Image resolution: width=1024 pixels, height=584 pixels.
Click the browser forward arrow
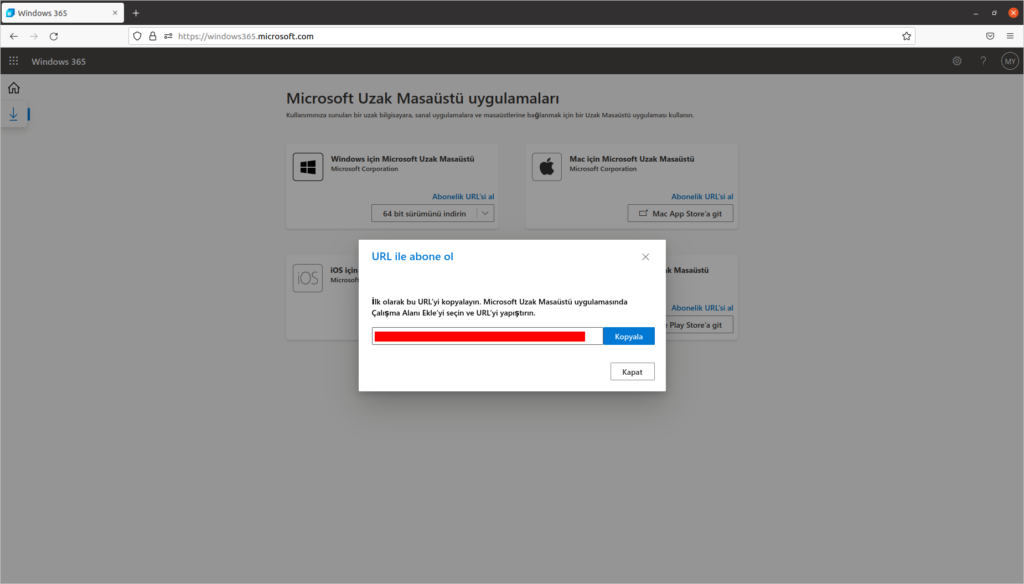pos(34,37)
